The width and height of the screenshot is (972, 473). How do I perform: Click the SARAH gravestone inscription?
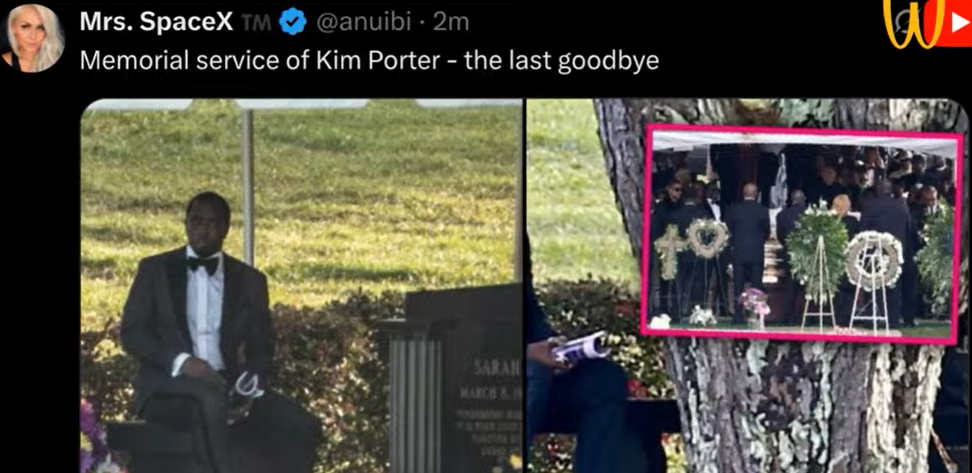click(x=497, y=368)
